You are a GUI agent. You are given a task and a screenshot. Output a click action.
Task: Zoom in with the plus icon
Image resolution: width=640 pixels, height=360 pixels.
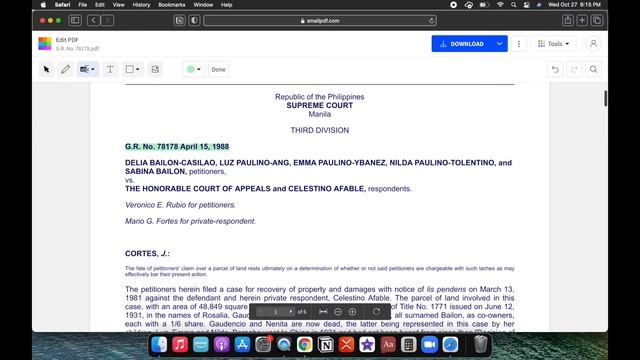(x=352, y=312)
